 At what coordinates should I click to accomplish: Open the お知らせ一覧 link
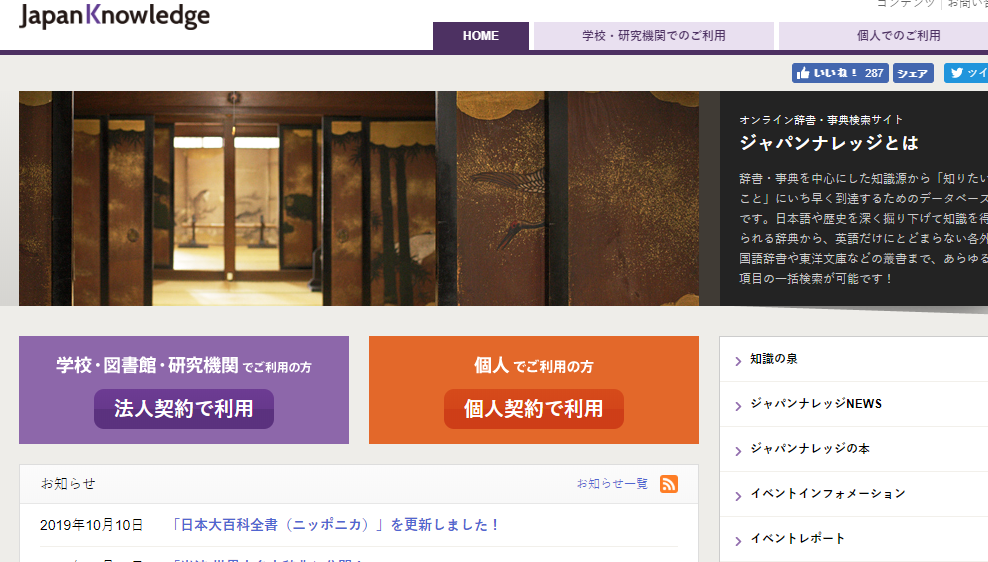(x=612, y=484)
